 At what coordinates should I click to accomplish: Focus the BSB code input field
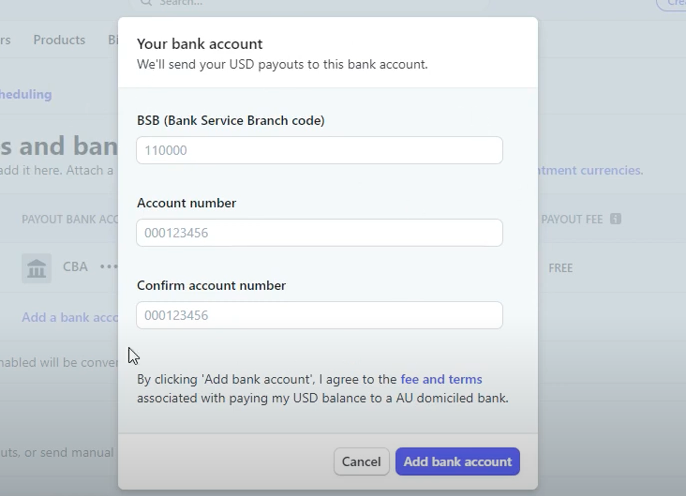[x=319, y=150]
